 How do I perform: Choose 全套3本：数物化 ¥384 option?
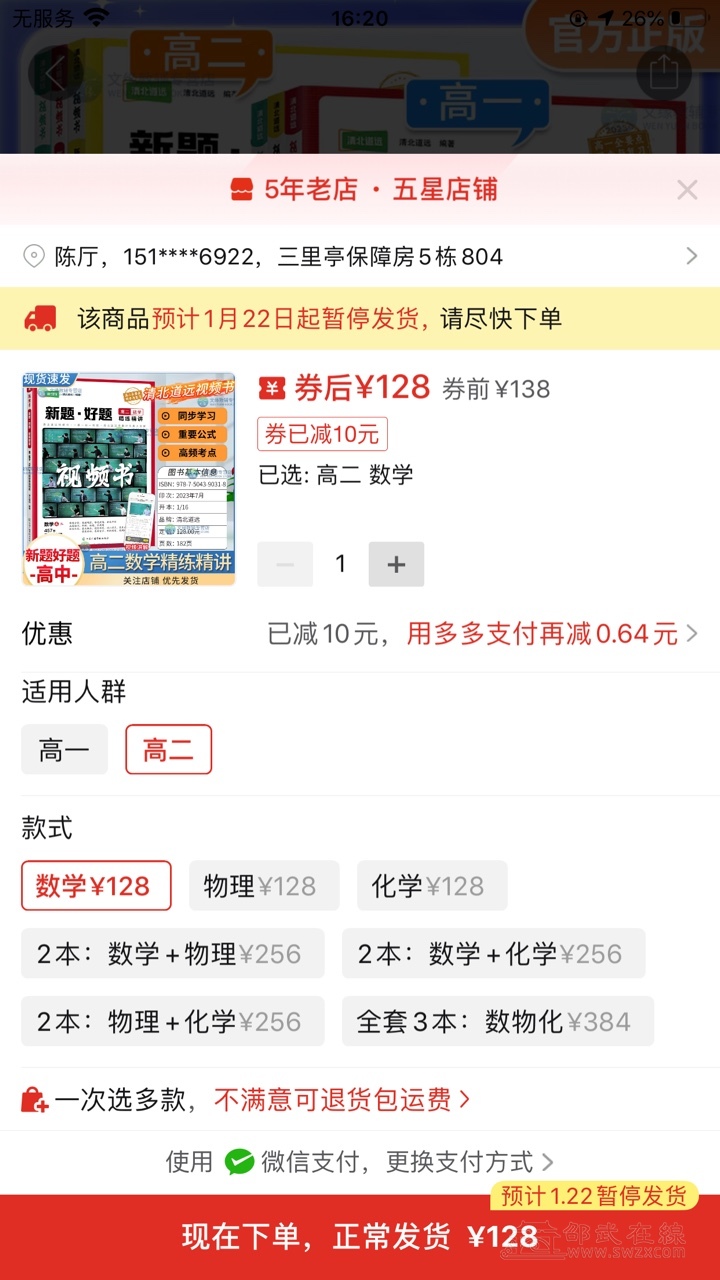[498, 1021]
